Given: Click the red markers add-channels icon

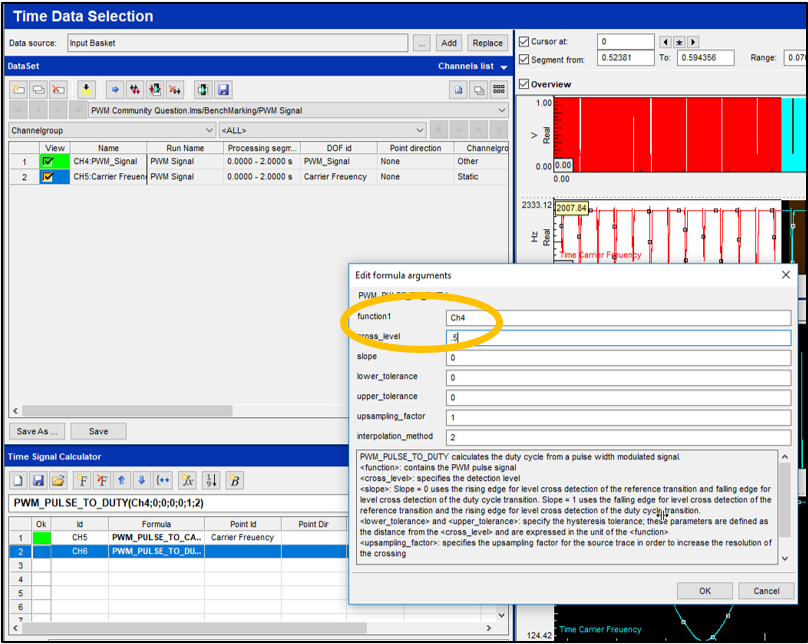Looking at the screenshot, I should pos(135,90).
